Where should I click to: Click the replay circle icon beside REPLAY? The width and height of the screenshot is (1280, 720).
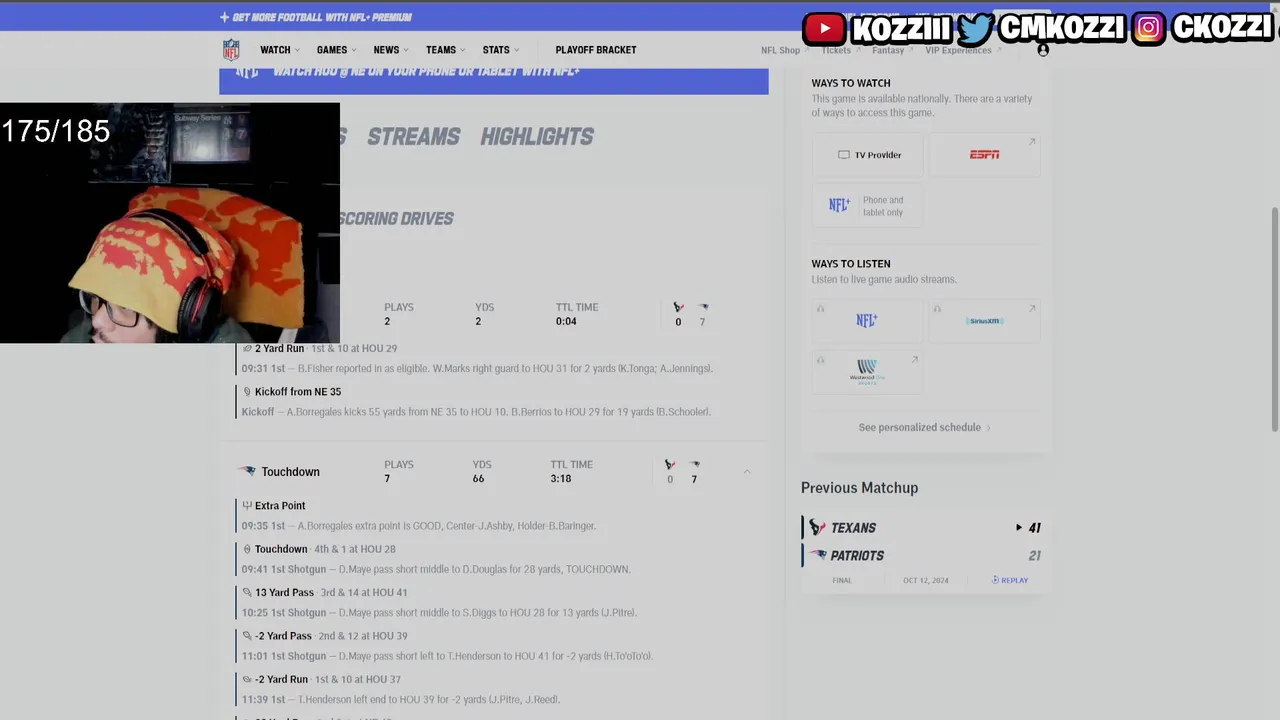coord(995,580)
